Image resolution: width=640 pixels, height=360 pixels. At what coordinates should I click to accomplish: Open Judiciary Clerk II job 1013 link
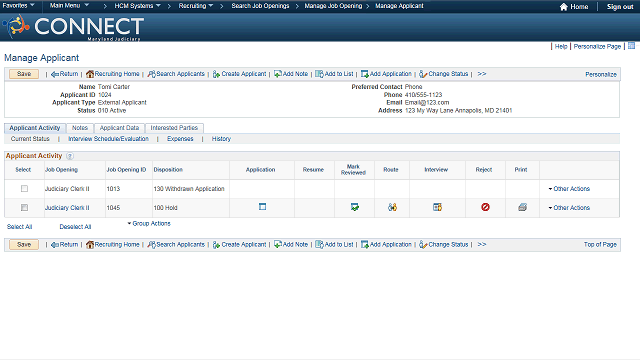[67, 189]
